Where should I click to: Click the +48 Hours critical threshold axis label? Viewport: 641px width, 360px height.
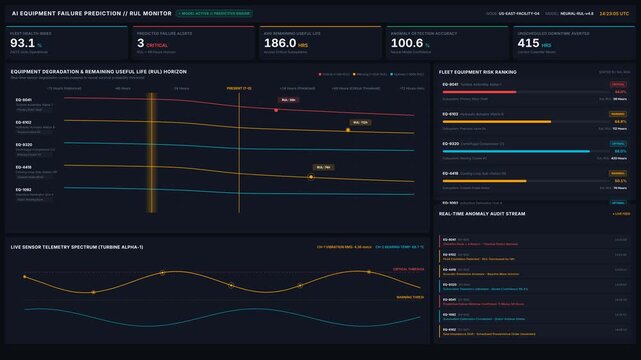(x=356, y=88)
